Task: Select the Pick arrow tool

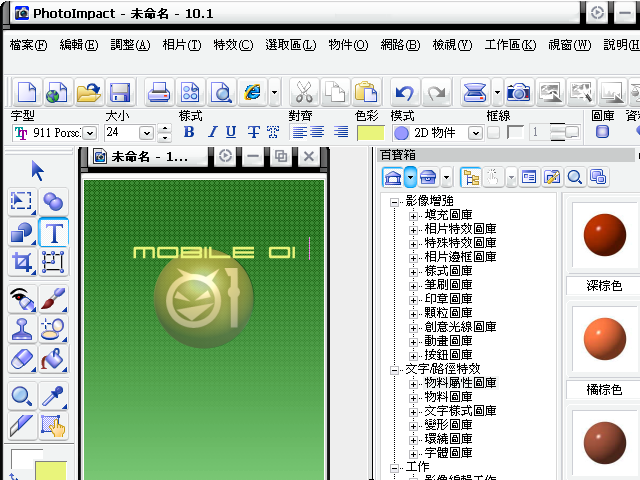Action: (x=38, y=171)
